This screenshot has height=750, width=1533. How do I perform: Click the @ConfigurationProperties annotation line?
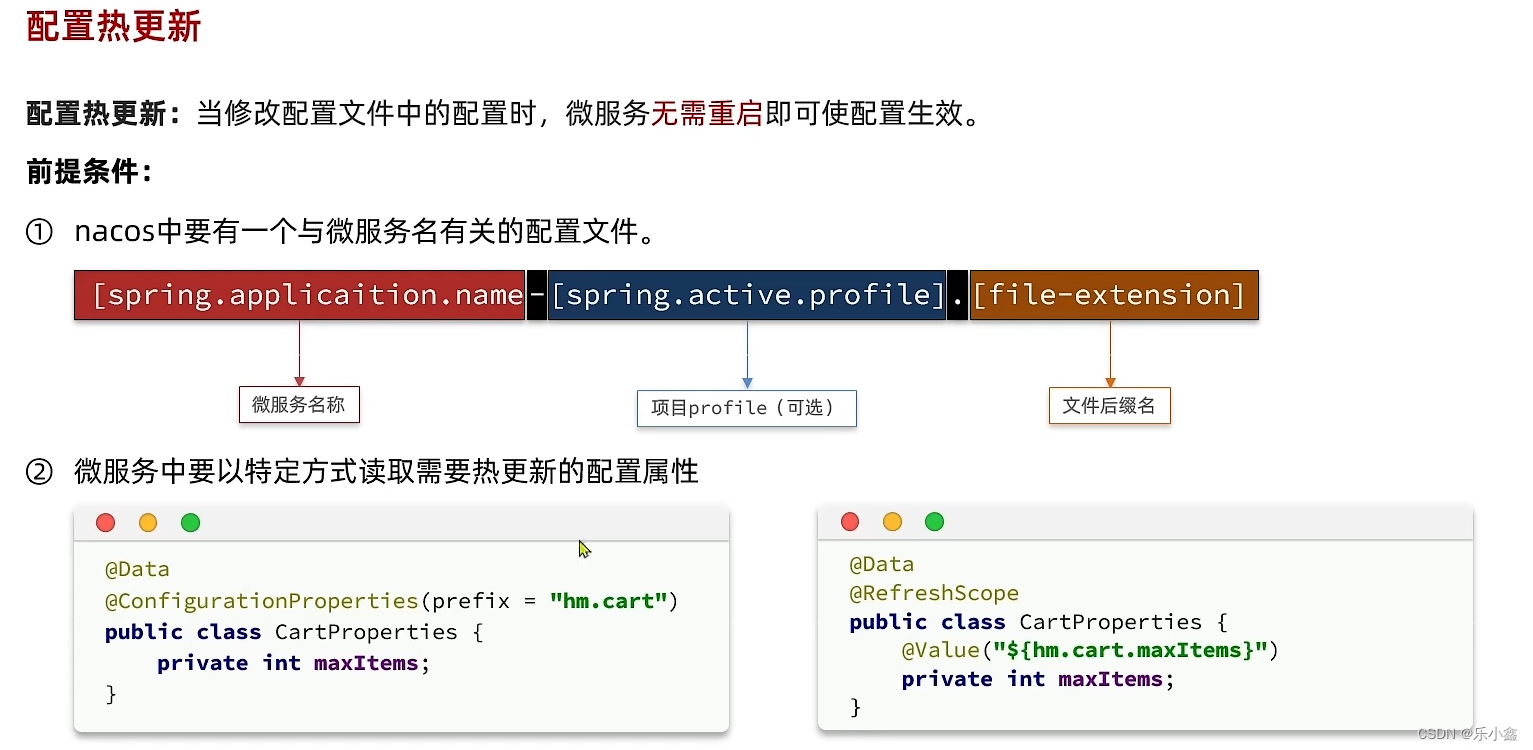click(x=392, y=601)
